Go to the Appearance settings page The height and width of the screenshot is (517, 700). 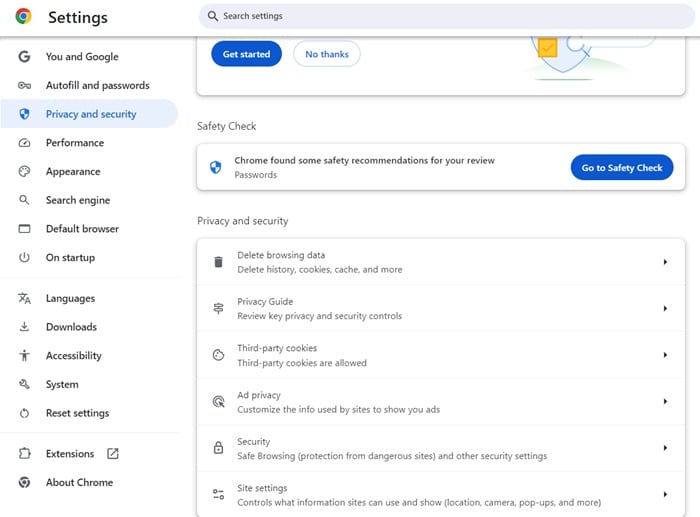click(73, 172)
